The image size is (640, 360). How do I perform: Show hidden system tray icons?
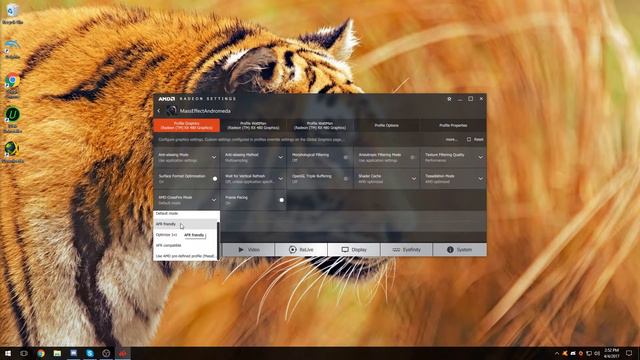point(557,353)
